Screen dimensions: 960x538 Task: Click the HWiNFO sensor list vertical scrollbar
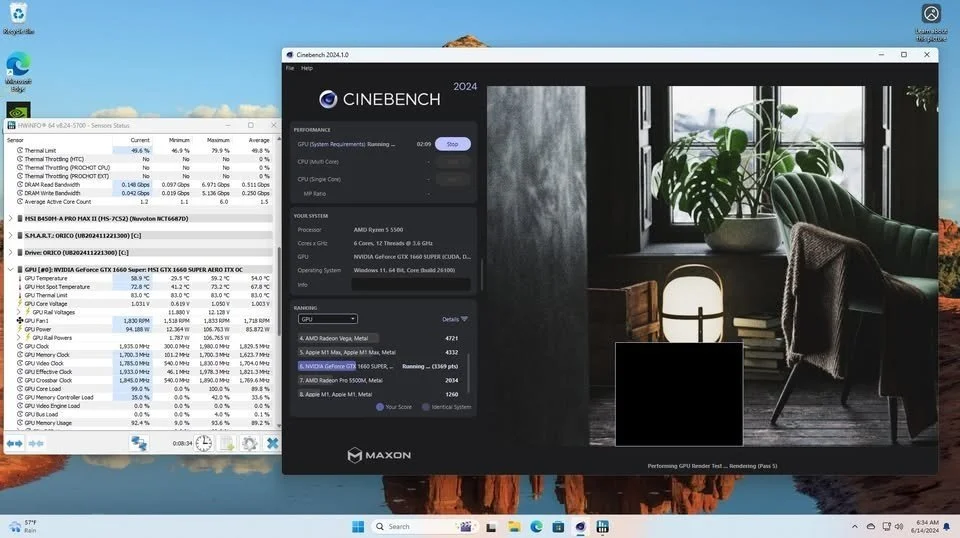(x=279, y=291)
